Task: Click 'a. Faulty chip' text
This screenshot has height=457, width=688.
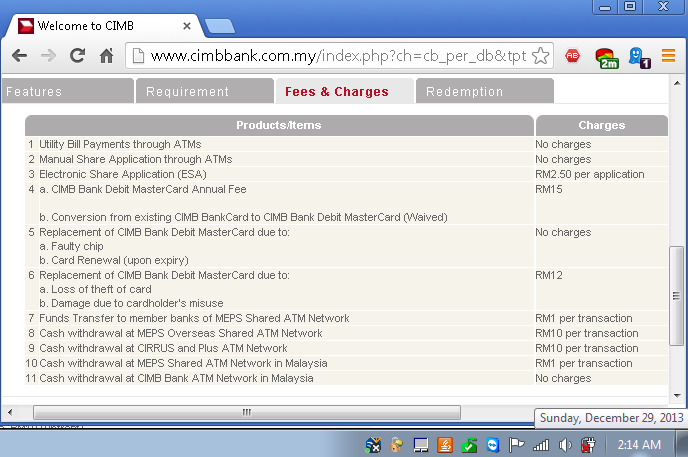Action: pyautogui.click(x=72, y=246)
